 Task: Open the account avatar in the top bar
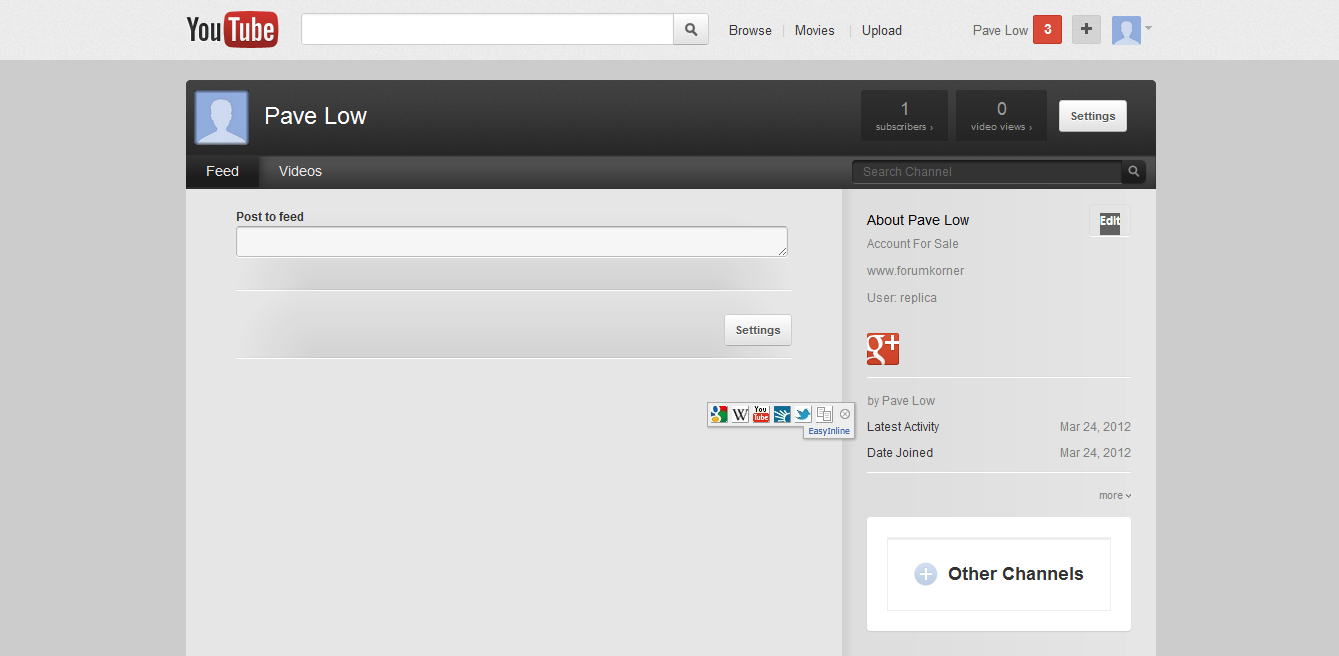coord(1126,30)
